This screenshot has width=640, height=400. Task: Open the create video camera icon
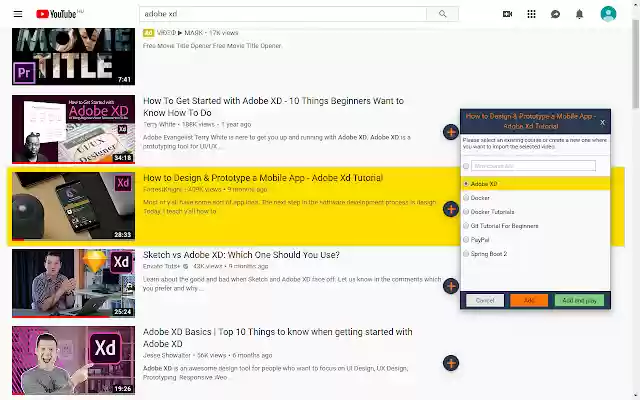pyautogui.click(x=507, y=14)
